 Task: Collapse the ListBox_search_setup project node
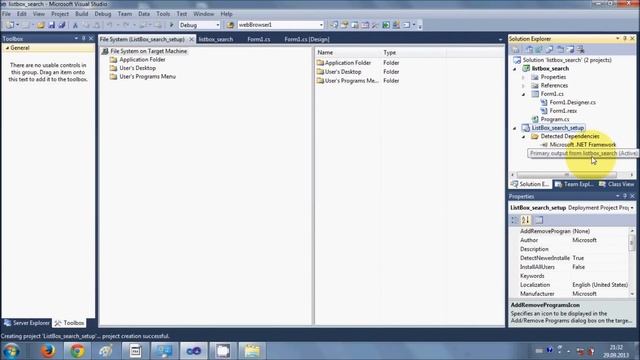tap(515, 128)
